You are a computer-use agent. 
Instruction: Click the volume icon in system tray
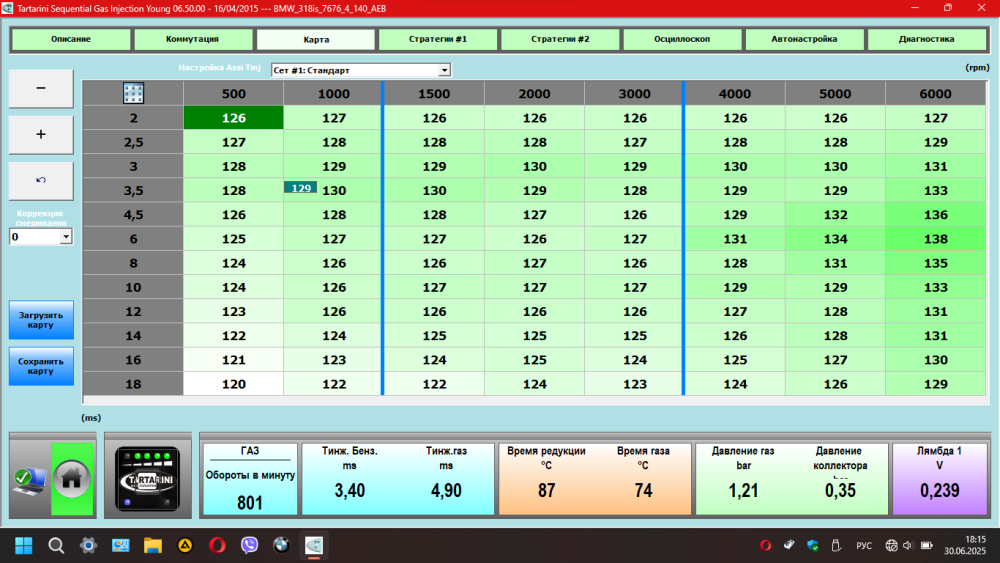point(908,545)
